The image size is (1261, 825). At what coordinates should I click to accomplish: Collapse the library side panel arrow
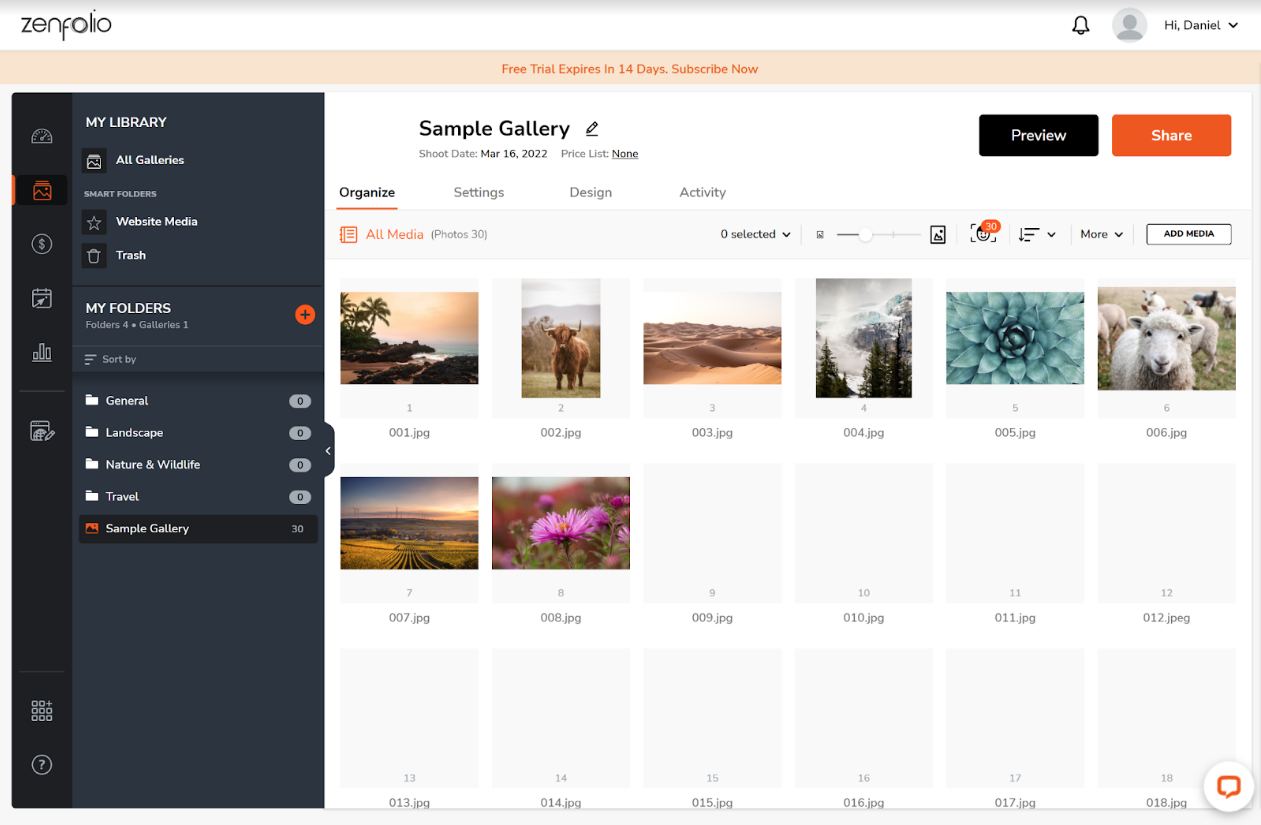pyautogui.click(x=327, y=451)
